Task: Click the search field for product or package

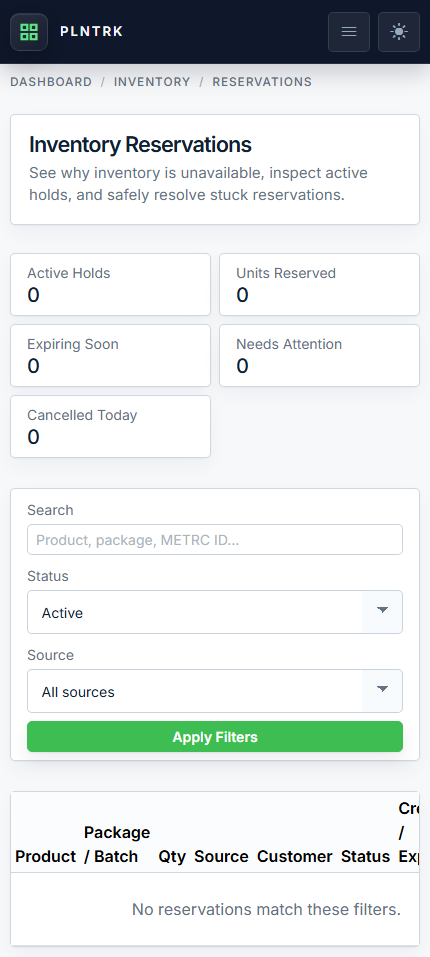Action: point(215,540)
